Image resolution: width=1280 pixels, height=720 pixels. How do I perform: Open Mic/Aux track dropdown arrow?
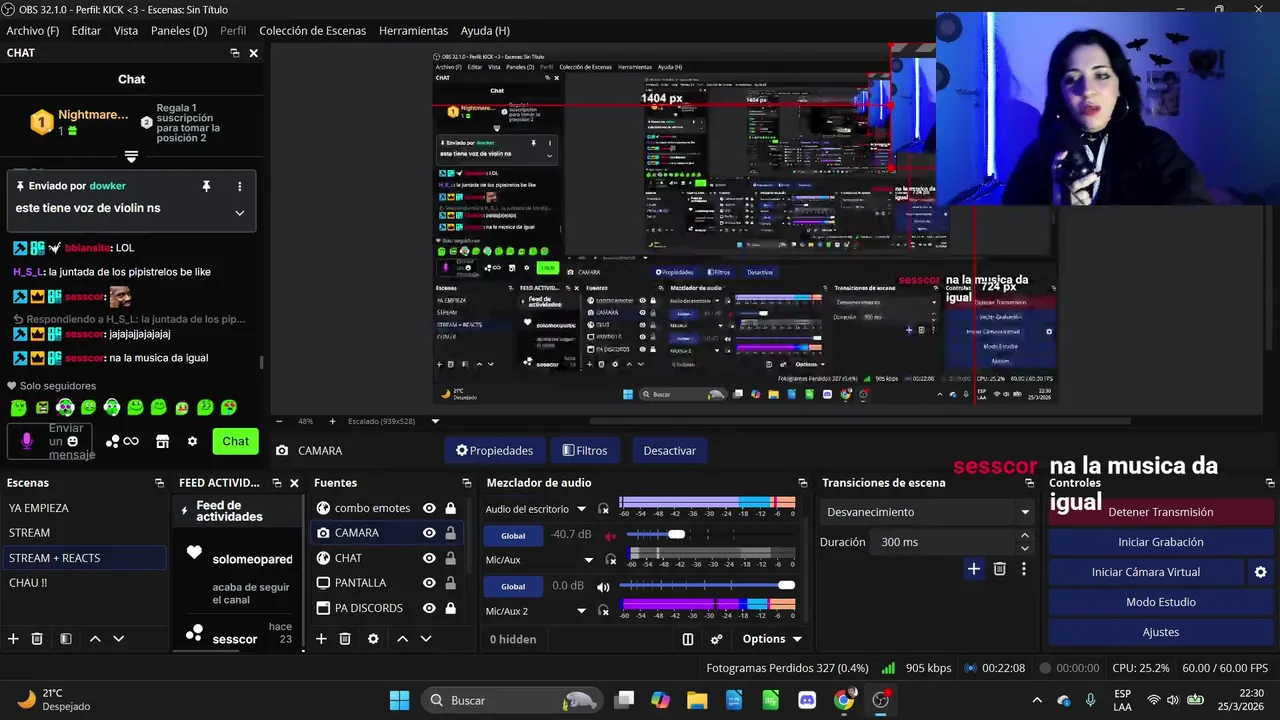pos(588,560)
